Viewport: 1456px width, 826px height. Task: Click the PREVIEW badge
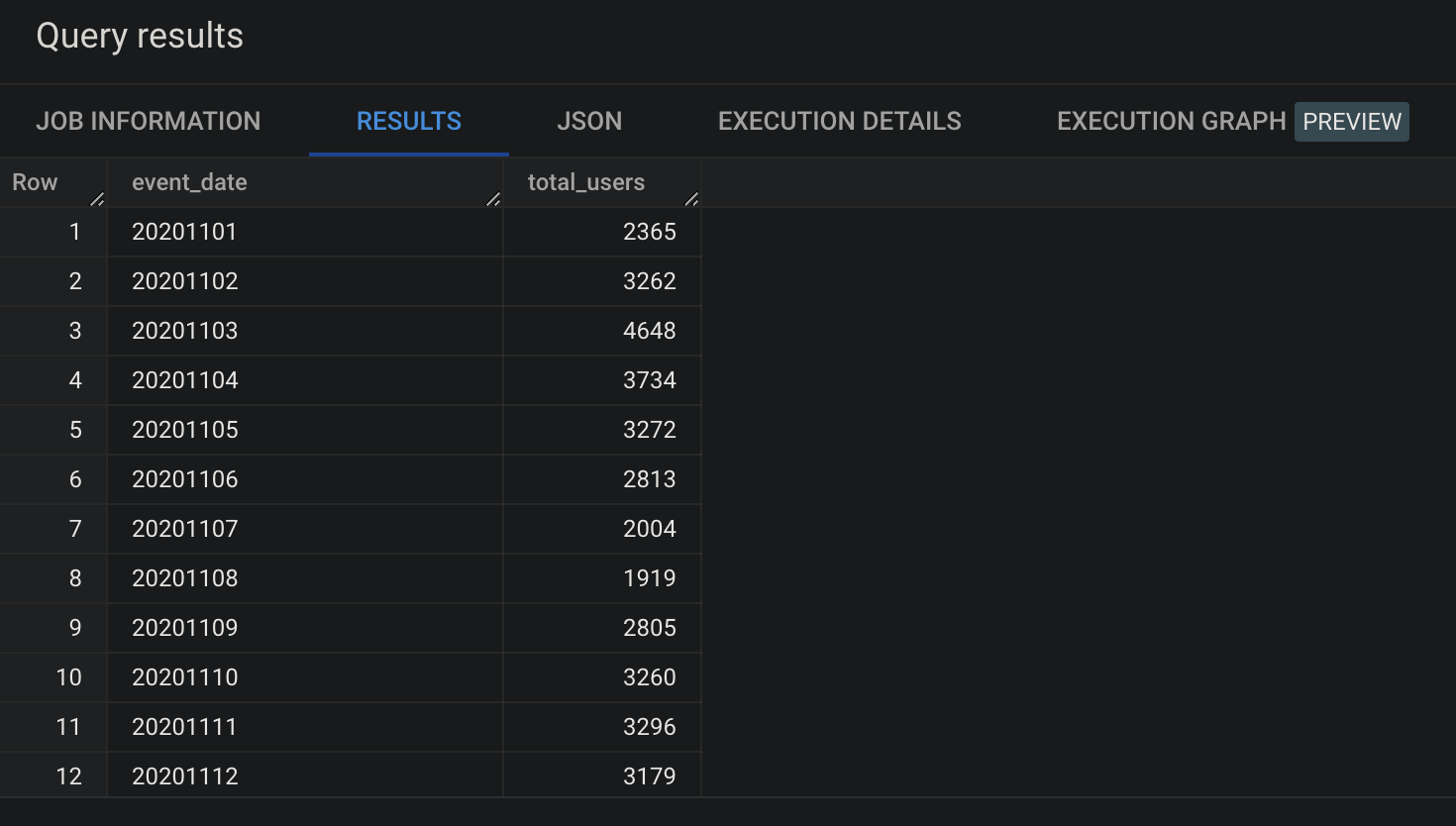tap(1352, 122)
